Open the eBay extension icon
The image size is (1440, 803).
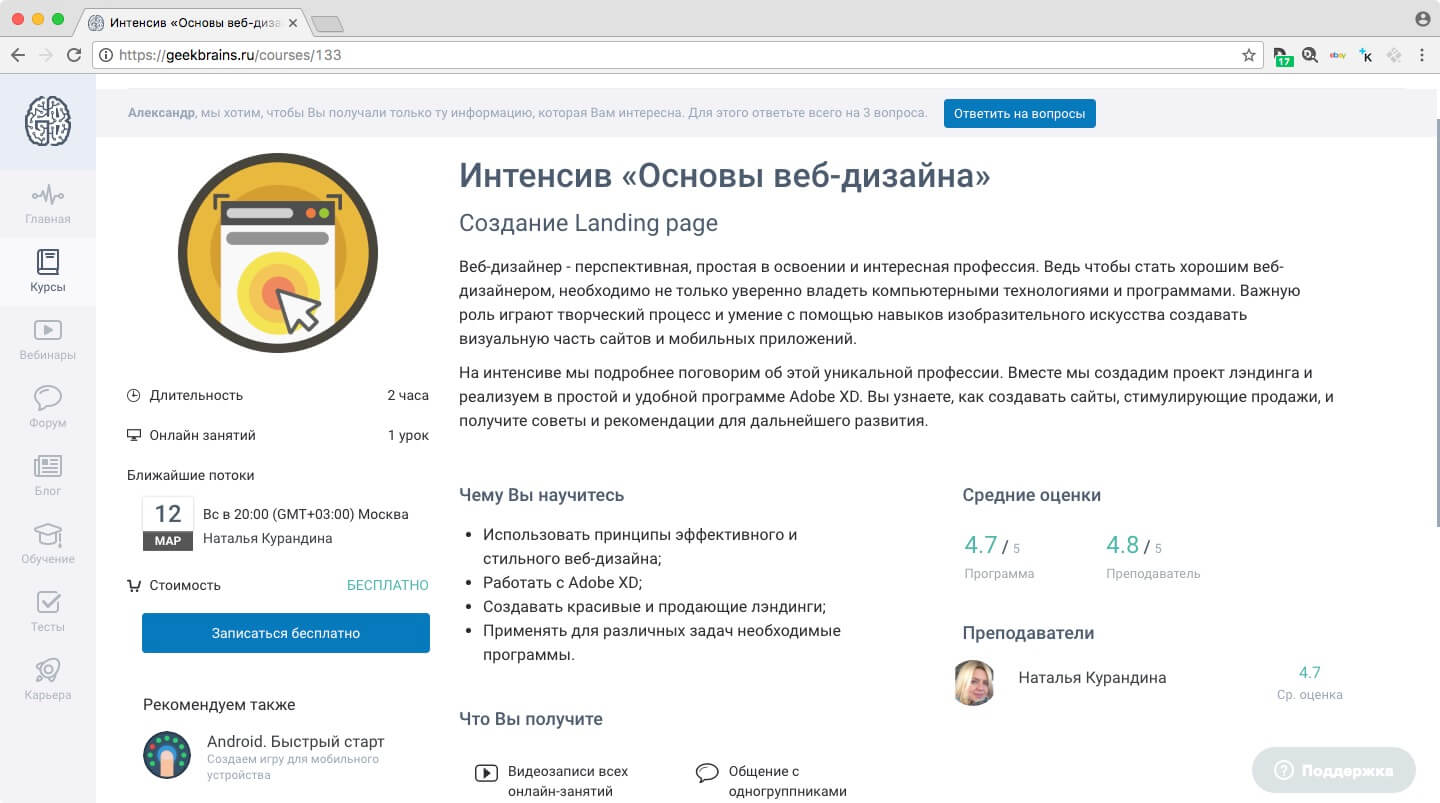1338,55
